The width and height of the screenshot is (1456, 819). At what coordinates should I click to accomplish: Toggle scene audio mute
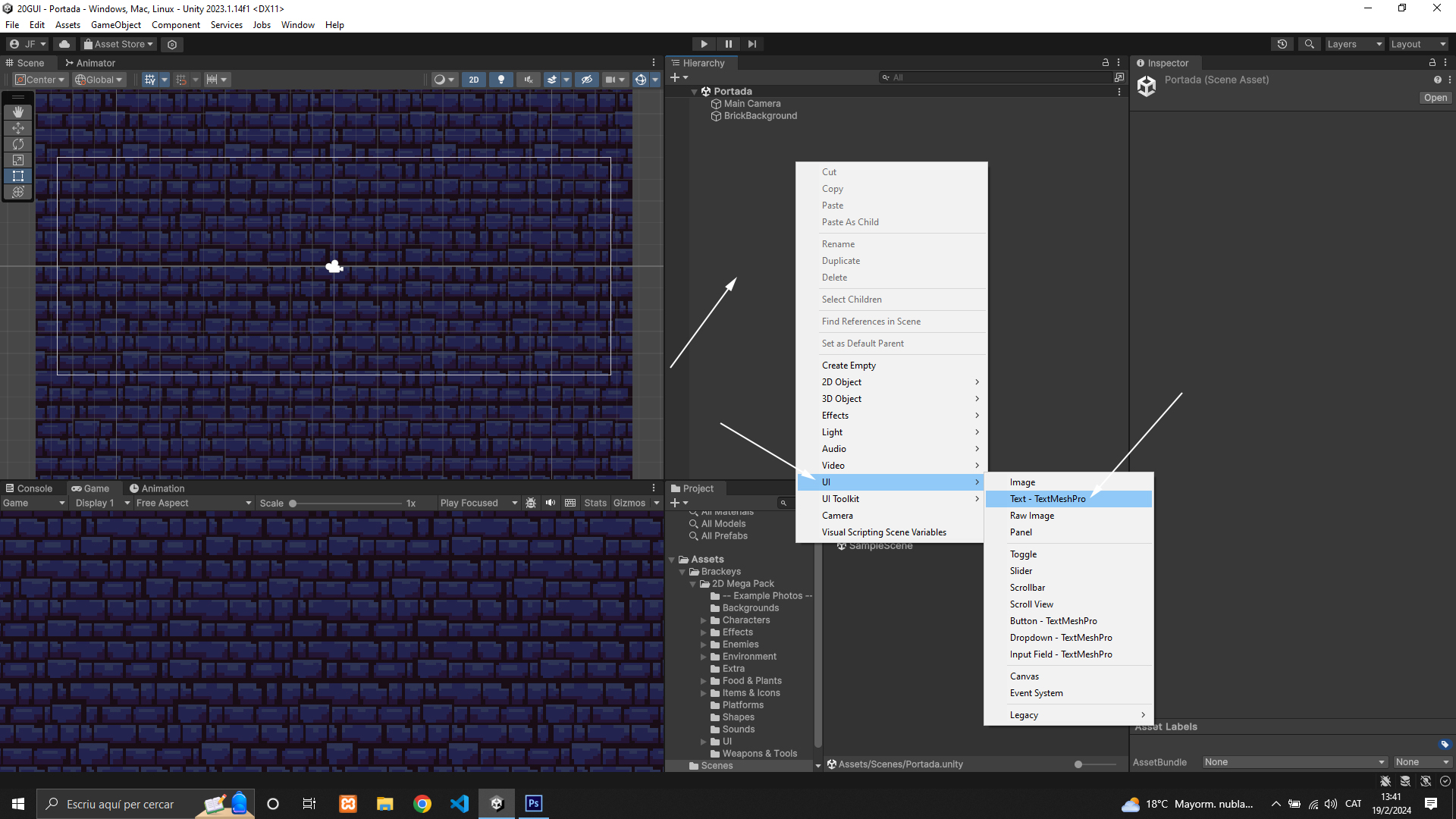point(528,80)
